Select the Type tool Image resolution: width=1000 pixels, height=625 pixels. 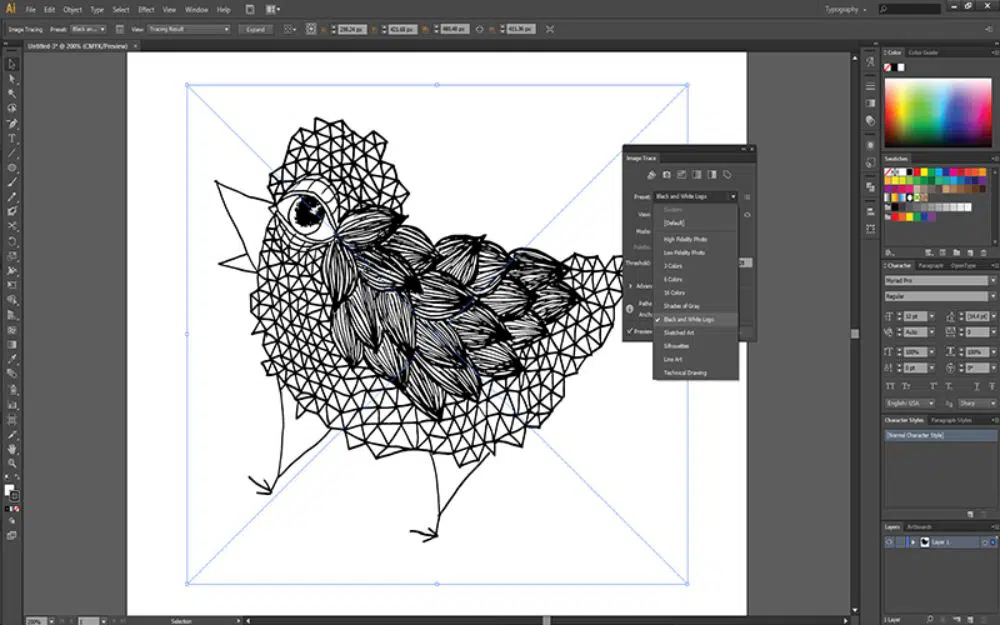pyautogui.click(x=12, y=138)
